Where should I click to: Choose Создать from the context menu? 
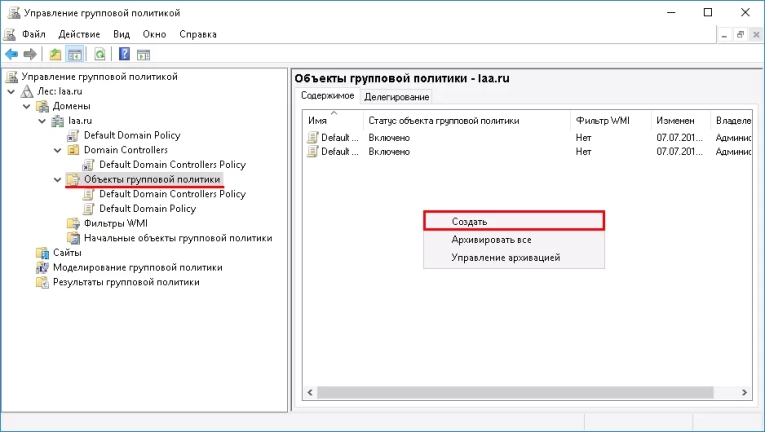[513, 221]
